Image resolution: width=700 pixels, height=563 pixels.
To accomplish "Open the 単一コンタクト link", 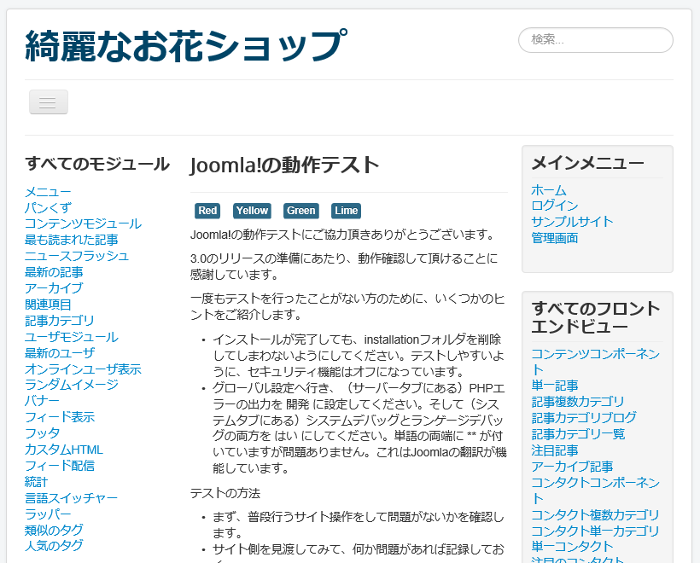I will click(572, 546).
